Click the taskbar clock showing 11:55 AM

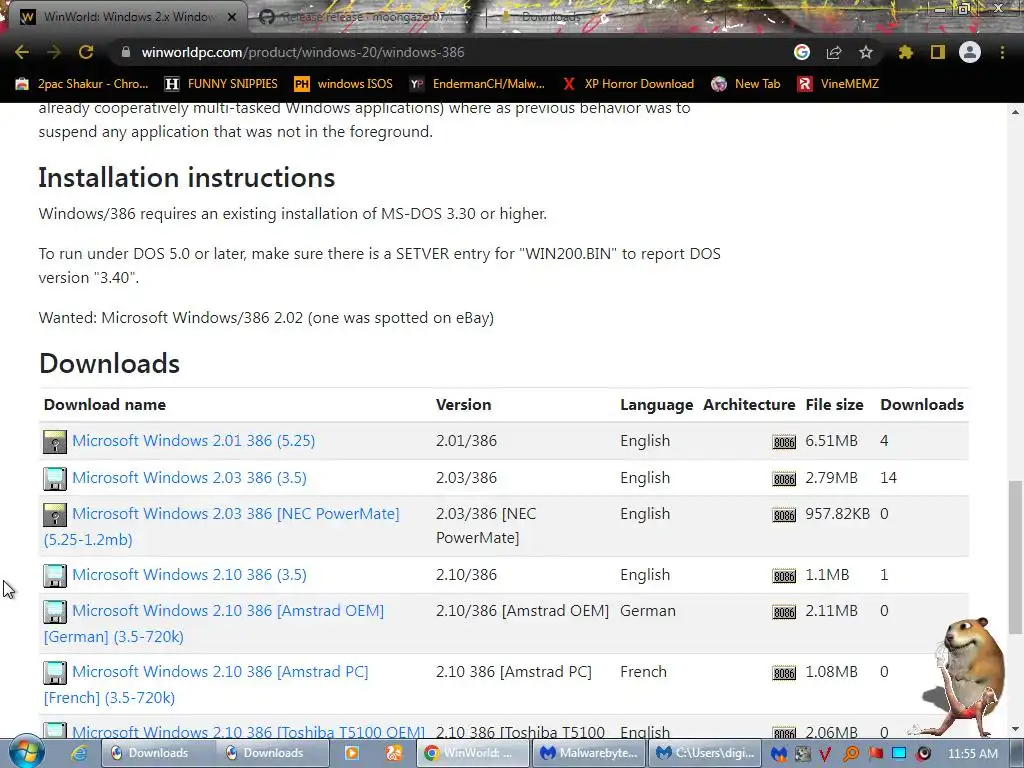[972, 754]
